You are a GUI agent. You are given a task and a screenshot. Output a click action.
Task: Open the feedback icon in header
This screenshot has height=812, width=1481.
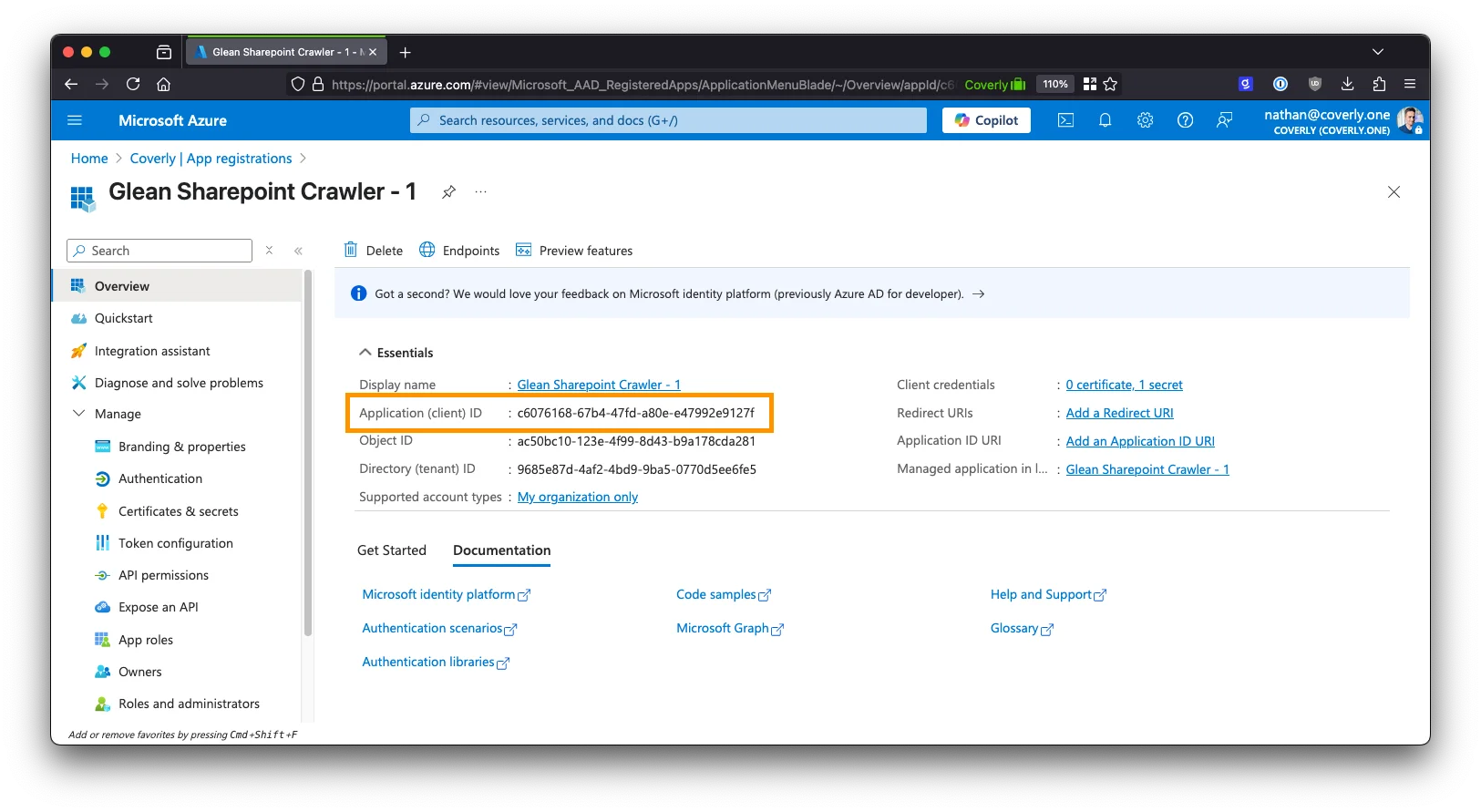coord(1225,120)
